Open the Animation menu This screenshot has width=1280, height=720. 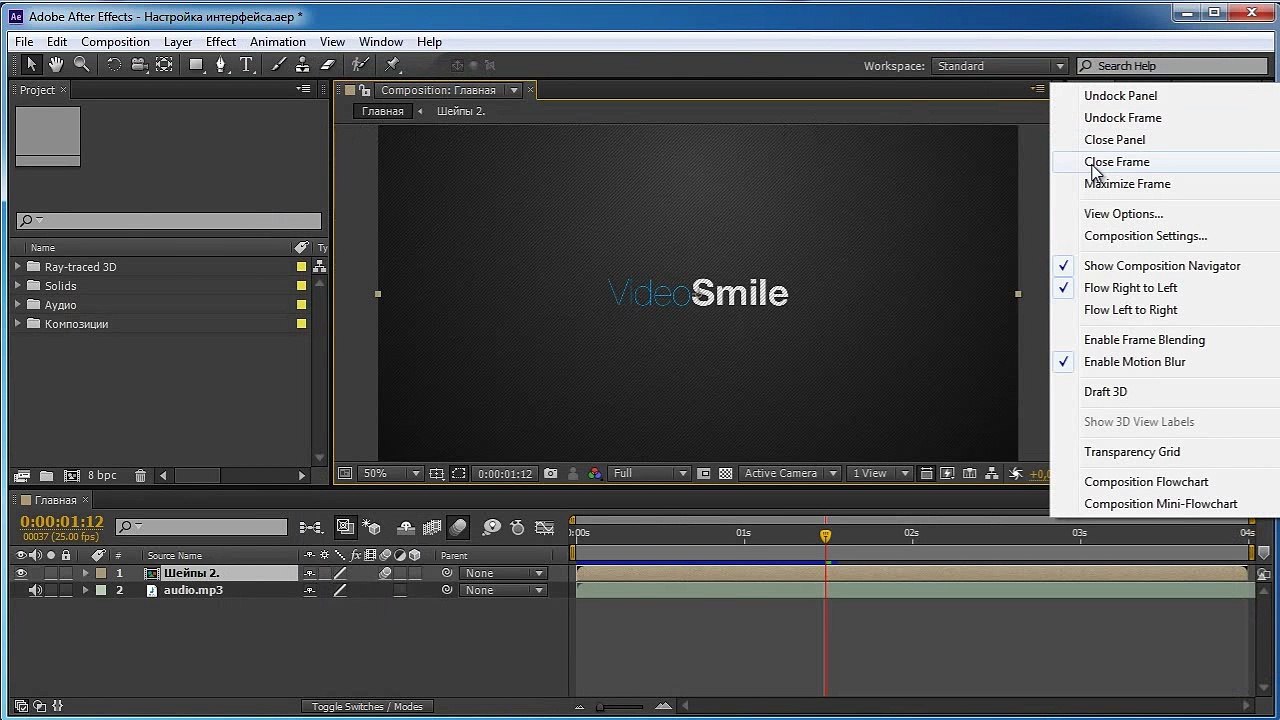(278, 42)
